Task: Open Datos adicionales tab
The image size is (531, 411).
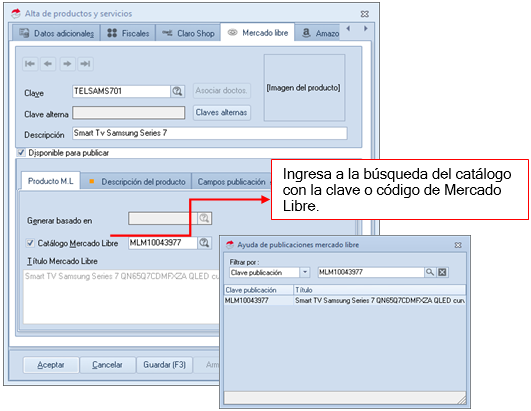Action: coord(56,33)
